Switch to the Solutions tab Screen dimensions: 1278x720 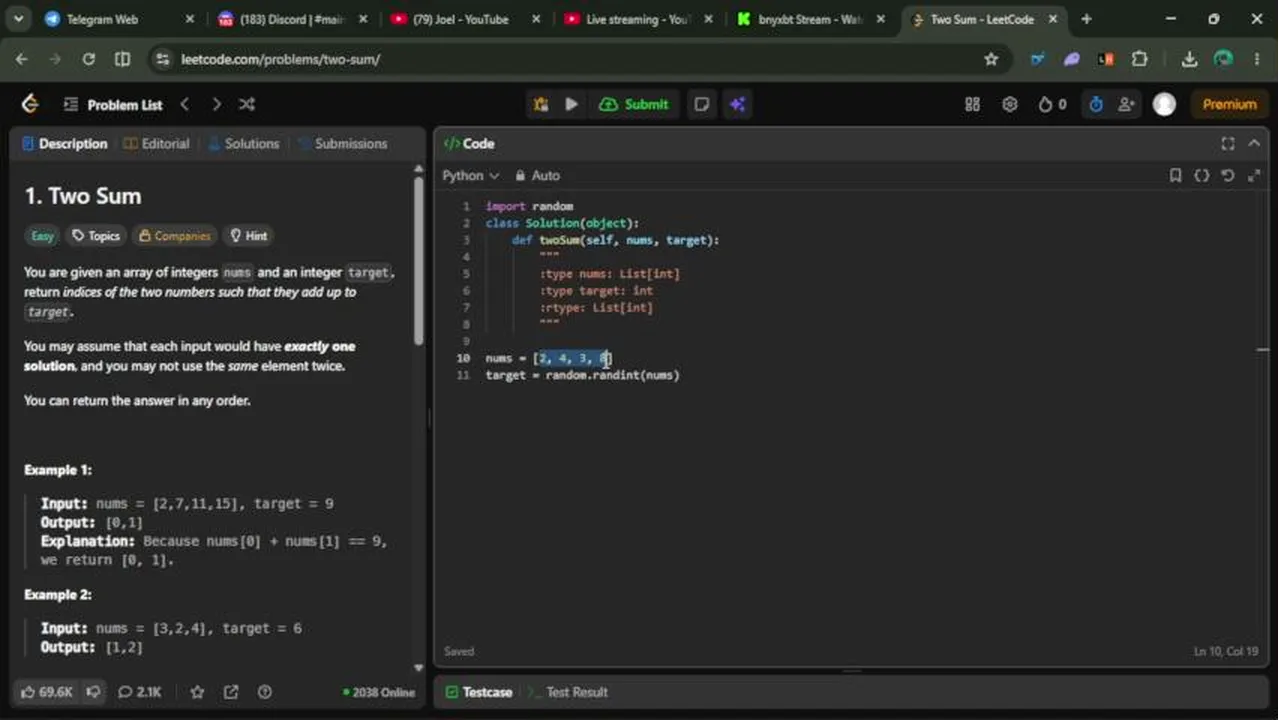[243, 144]
